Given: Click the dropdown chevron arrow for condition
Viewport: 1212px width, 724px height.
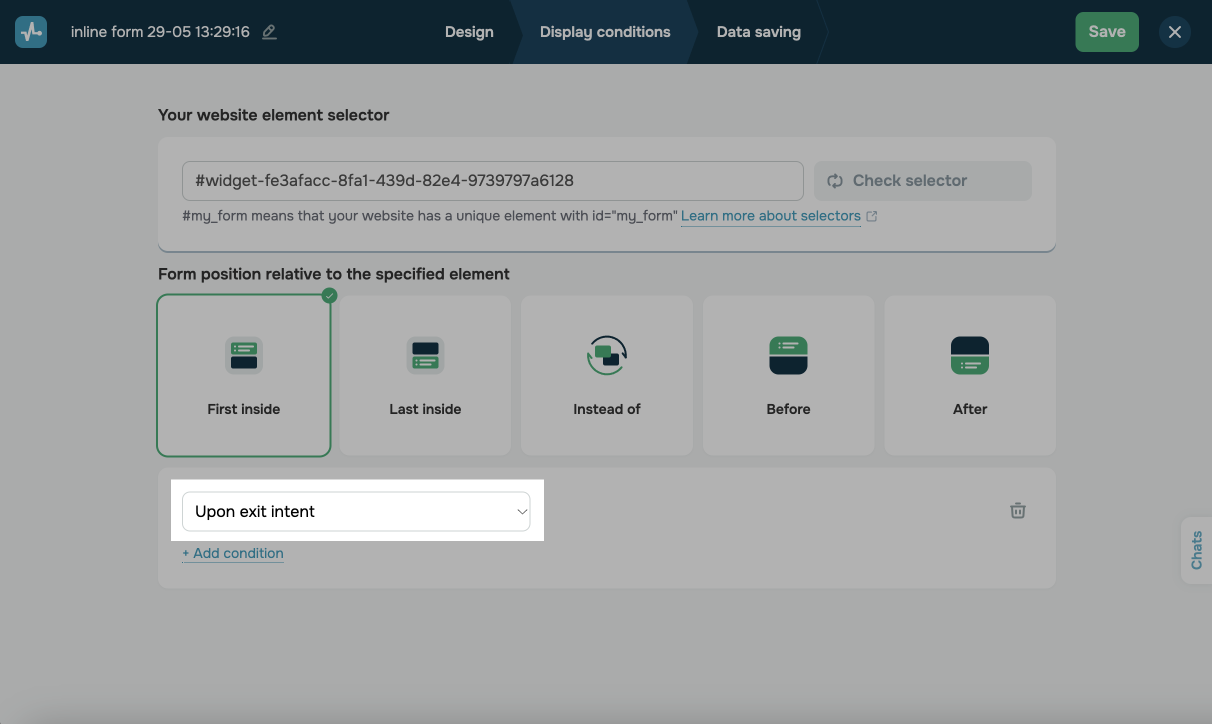Looking at the screenshot, I should (521, 512).
